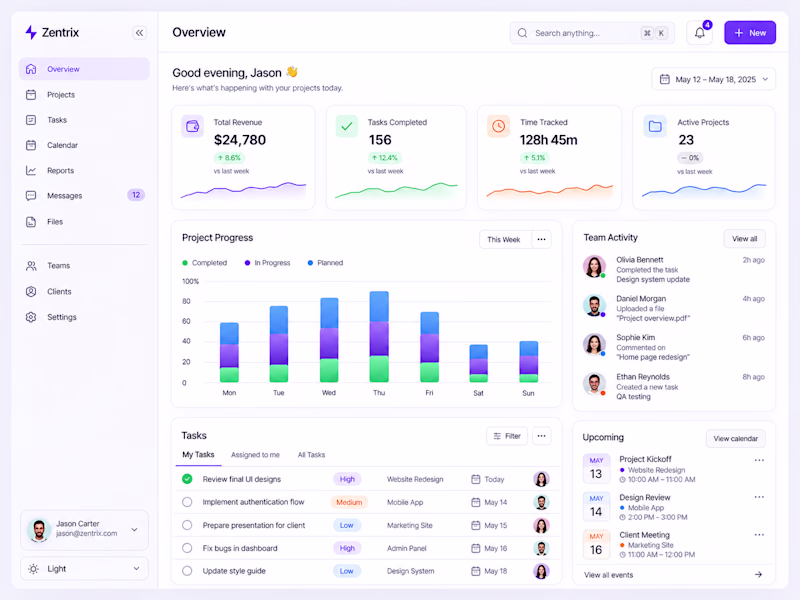
Task: Click Sophie Kim's avatar in Team Activity
Action: tap(594, 344)
